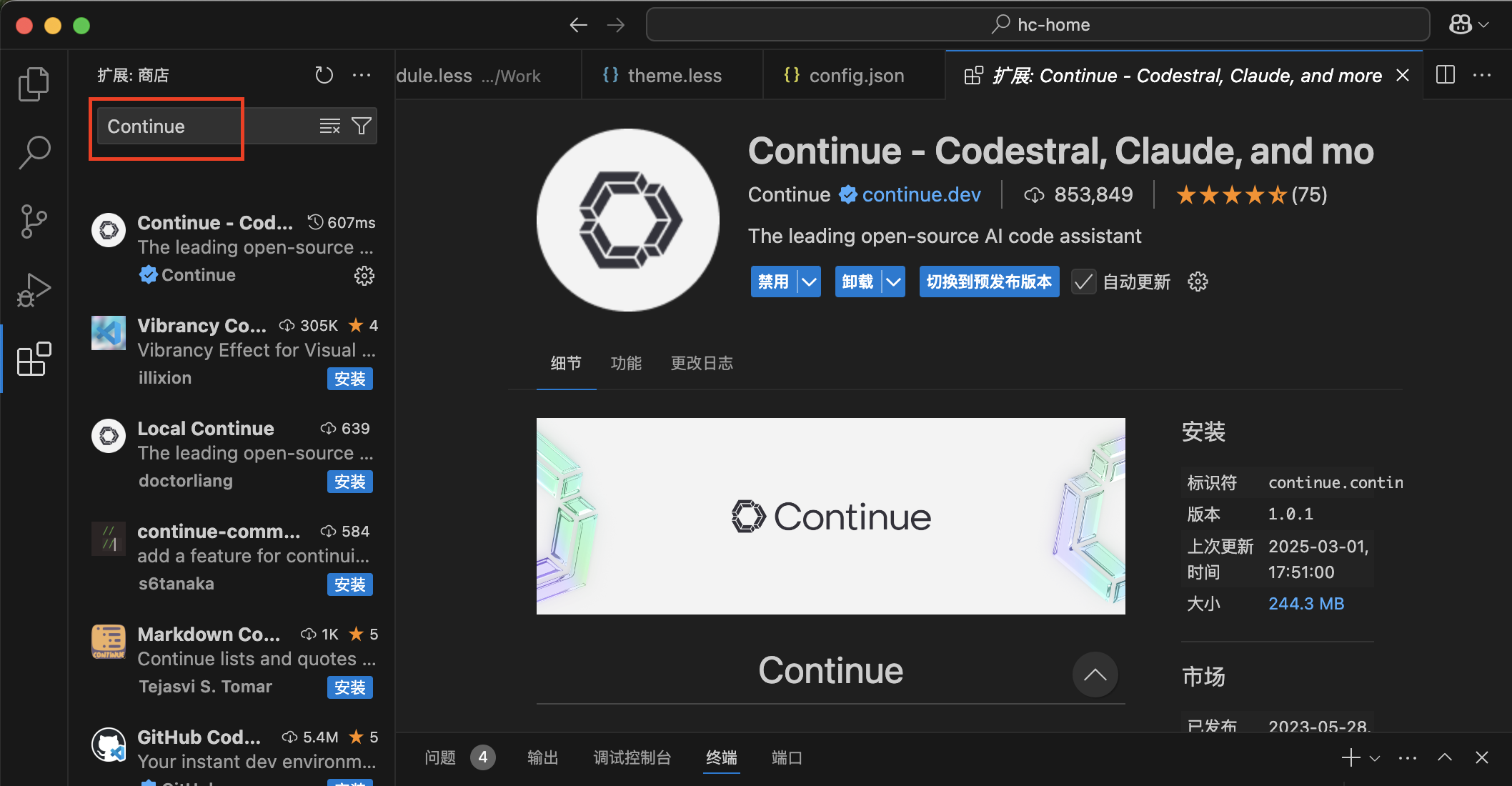Image resolution: width=1512 pixels, height=786 pixels.
Task: Go forward with navigation arrow
Action: [x=615, y=25]
